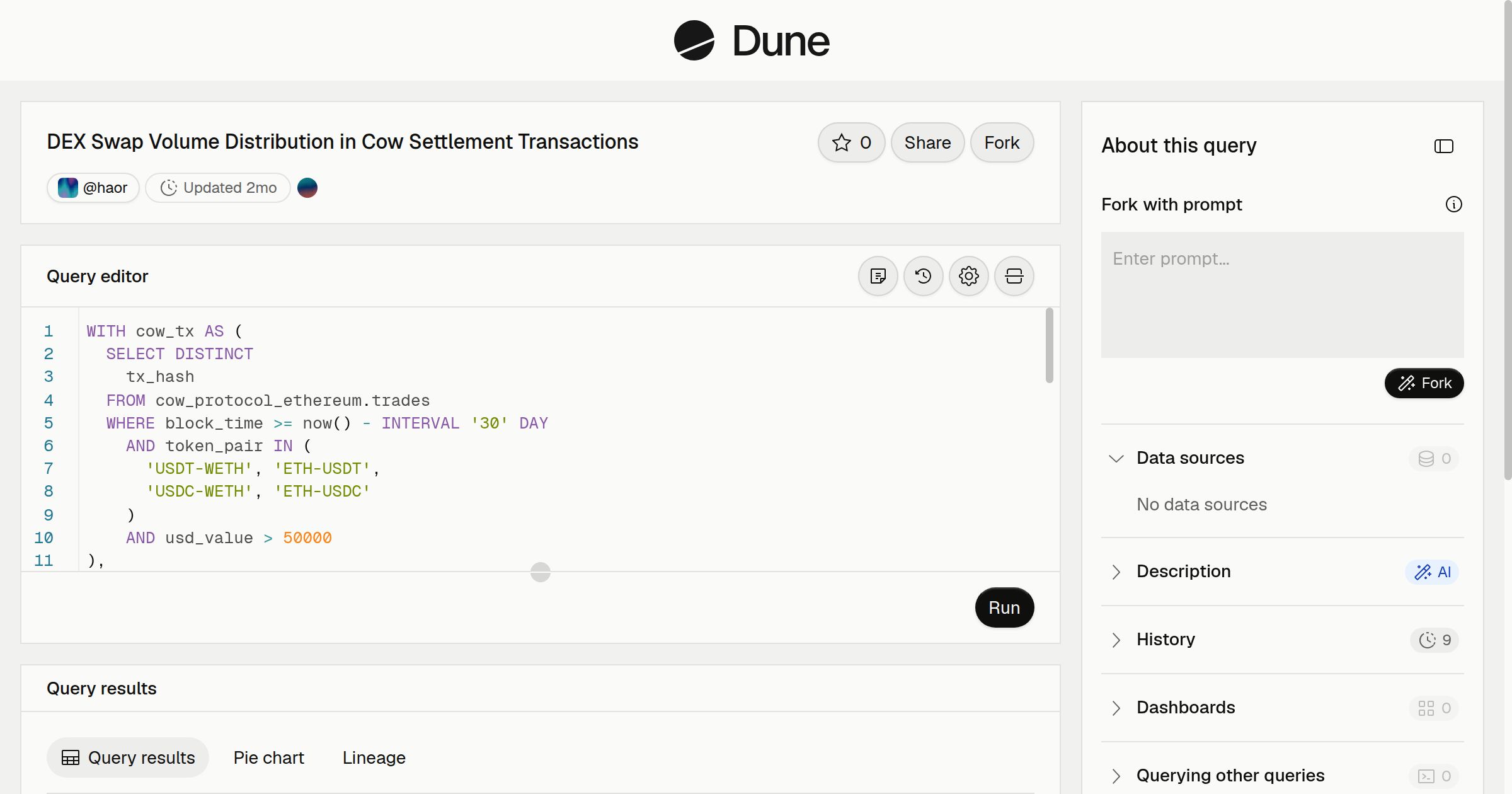Open query editor settings gear
The image size is (1512, 794).
click(x=969, y=276)
